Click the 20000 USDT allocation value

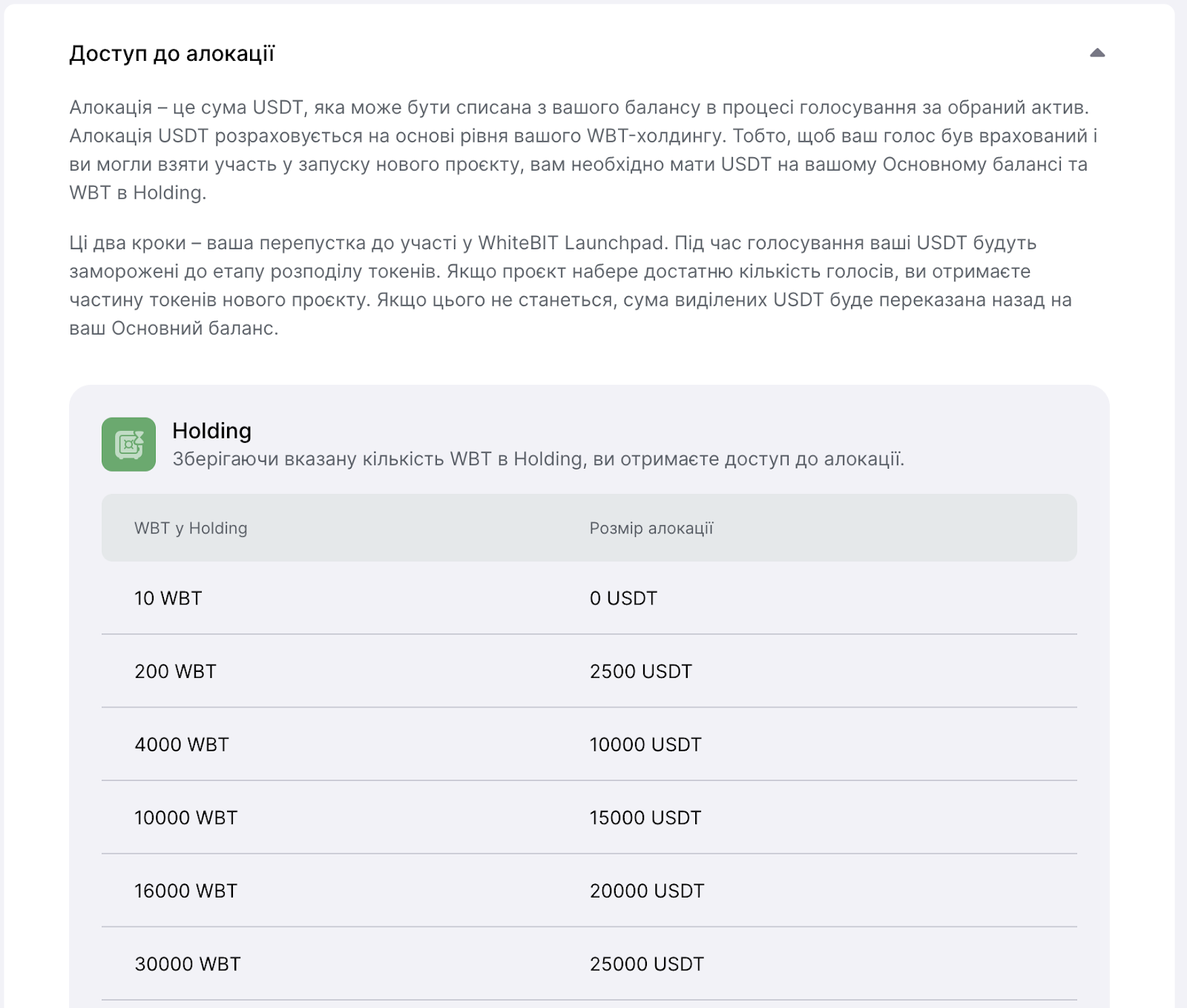click(x=647, y=890)
